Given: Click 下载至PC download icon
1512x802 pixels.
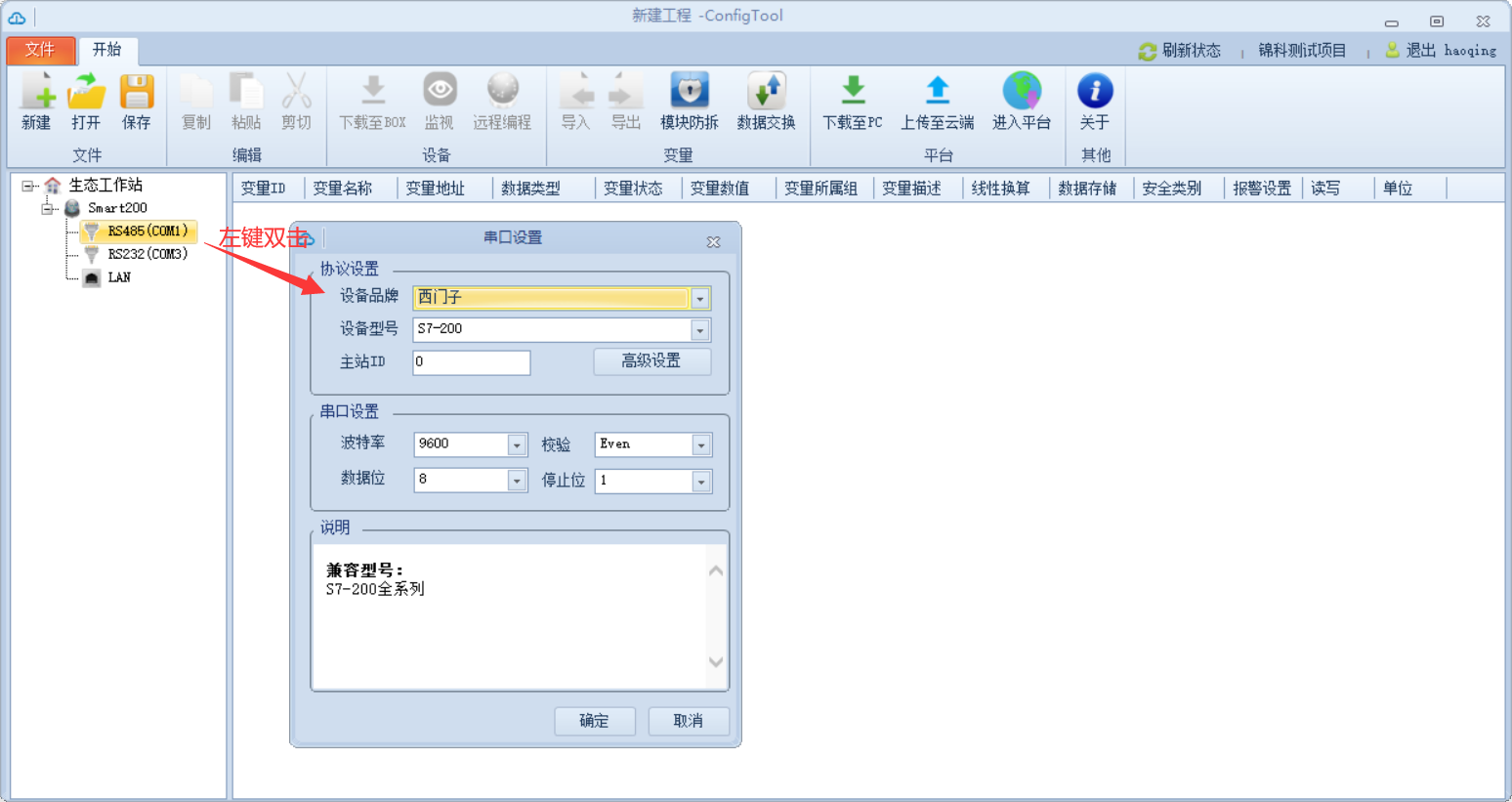Looking at the screenshot, I should coord(853,91).
